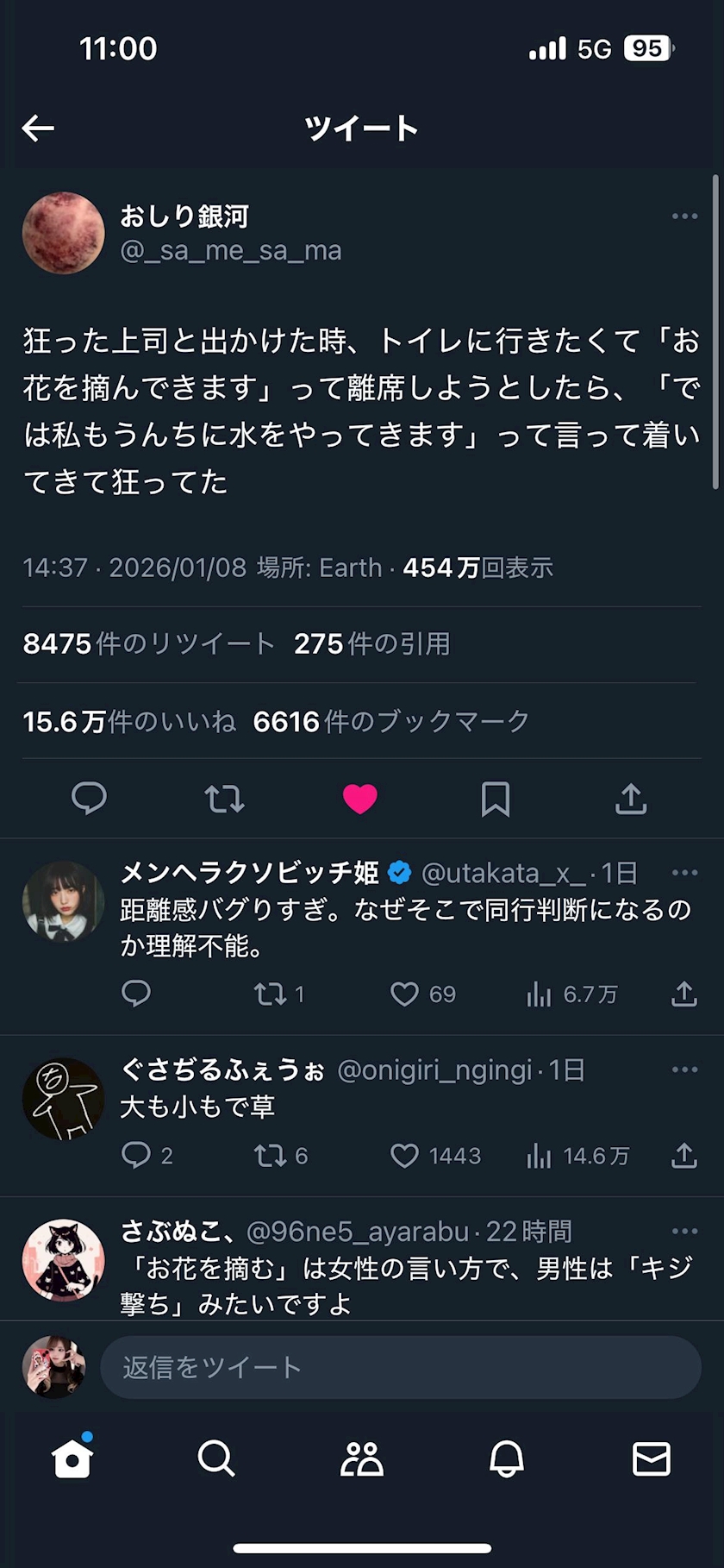
Task: Open reply icon under main tweet
Action: tap(89, 799)
